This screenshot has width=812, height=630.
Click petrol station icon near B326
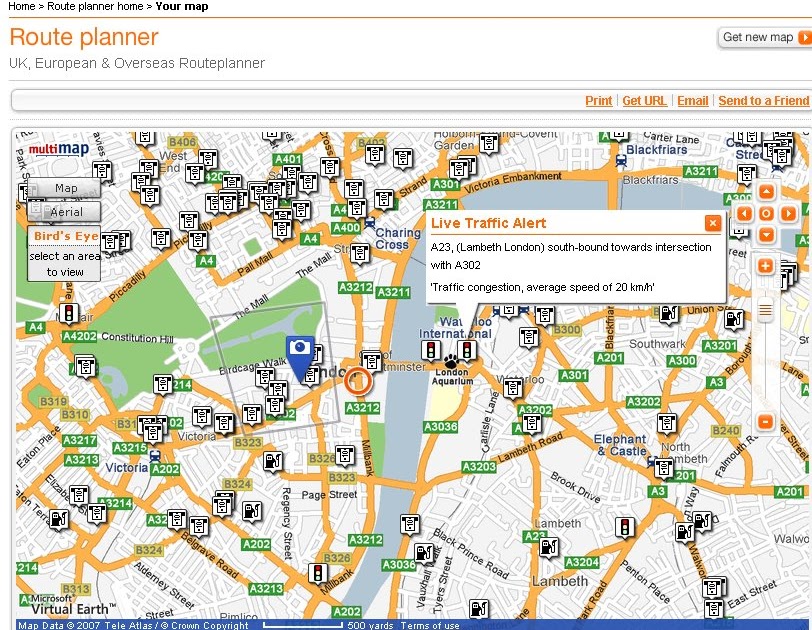272,460
